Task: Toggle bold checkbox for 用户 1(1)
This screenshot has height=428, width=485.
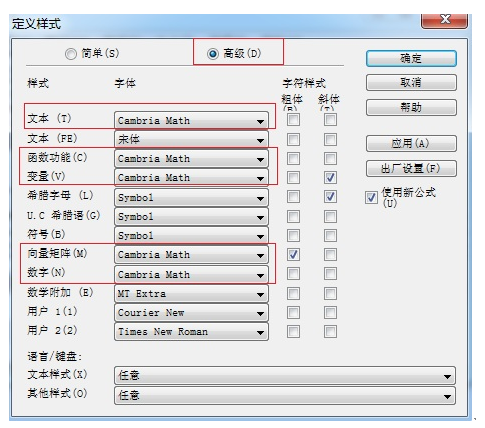Action: (293, 313)
